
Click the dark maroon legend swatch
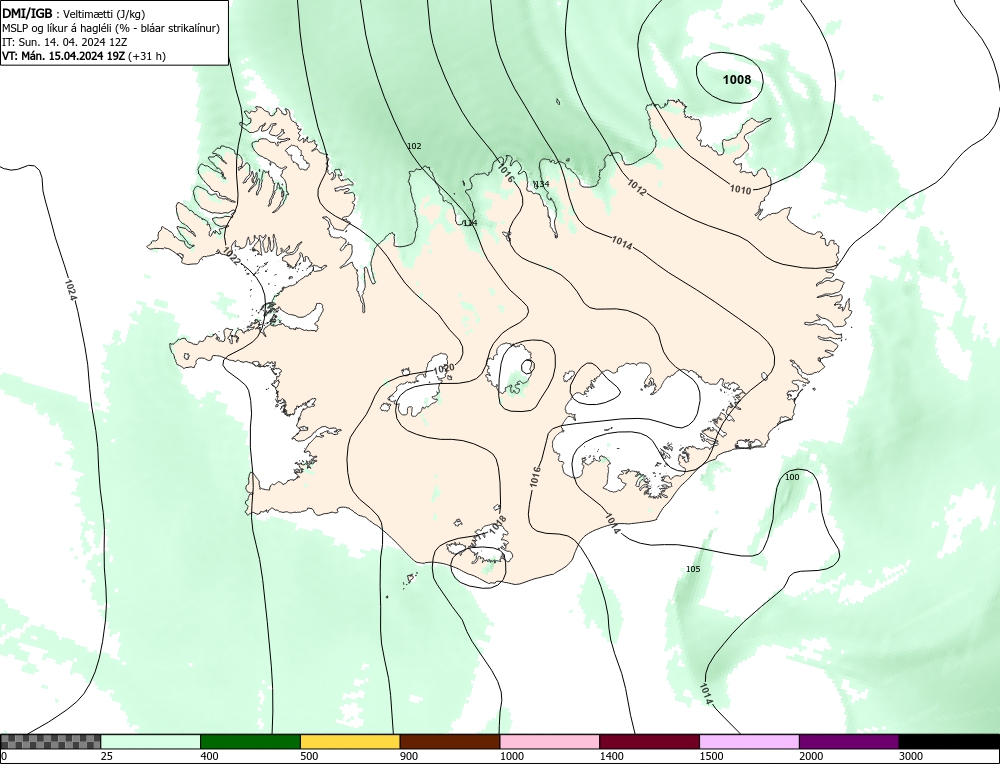coord(649,741)
